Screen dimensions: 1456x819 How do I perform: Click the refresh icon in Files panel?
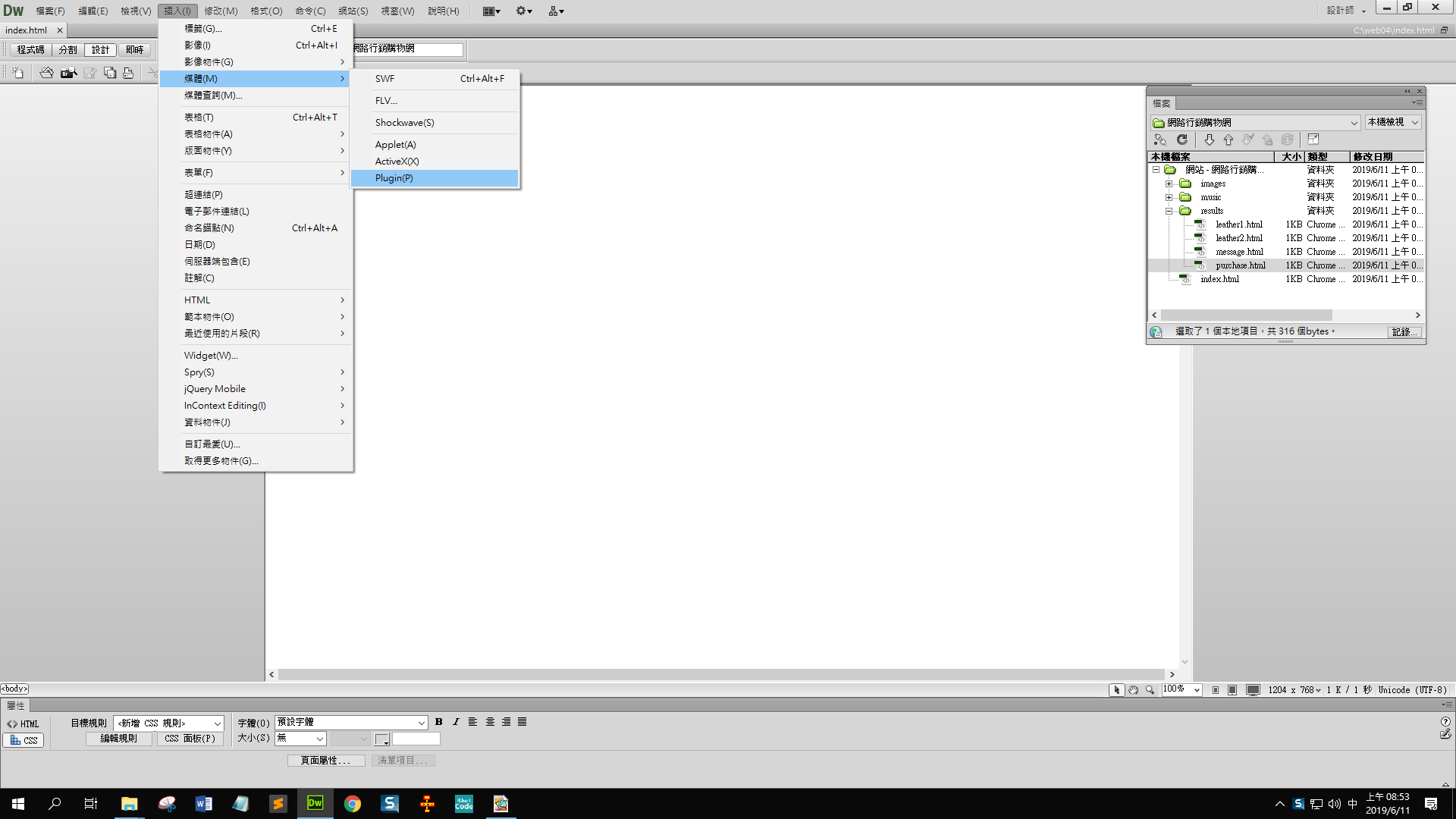pyautogui.click(x=1181, y=140)
